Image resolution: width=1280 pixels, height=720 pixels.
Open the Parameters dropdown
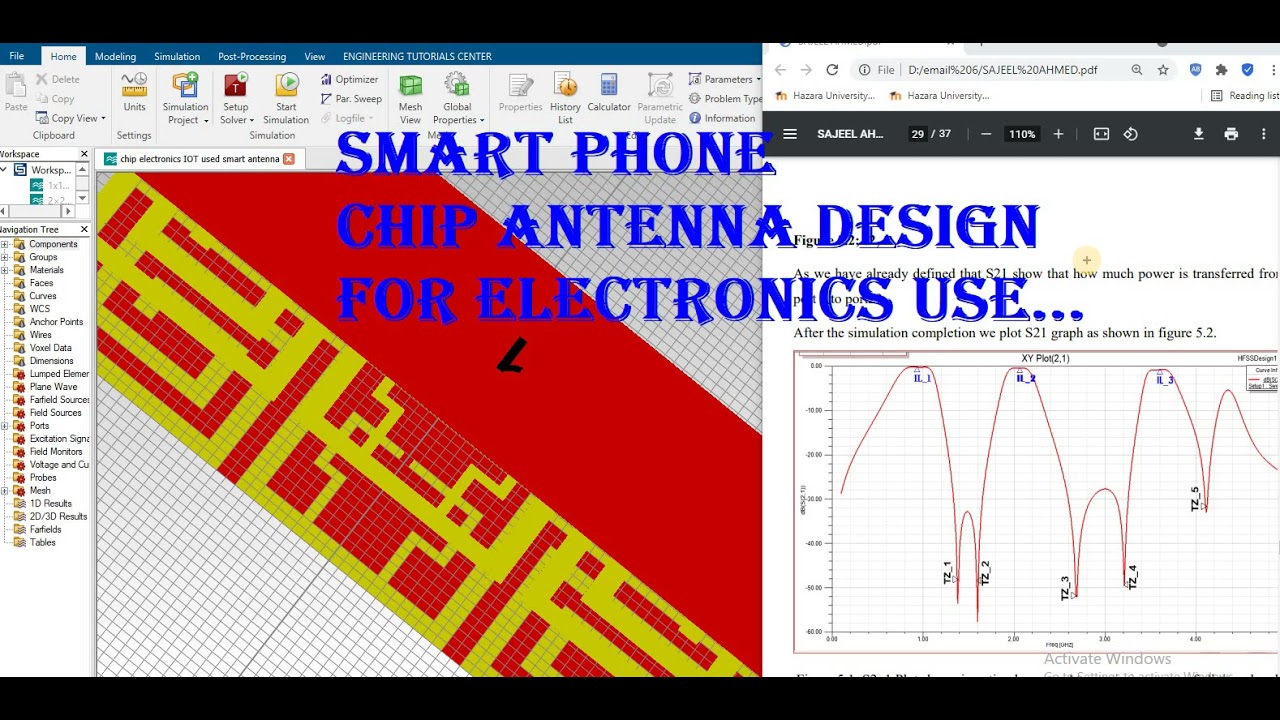click(724, 79)
